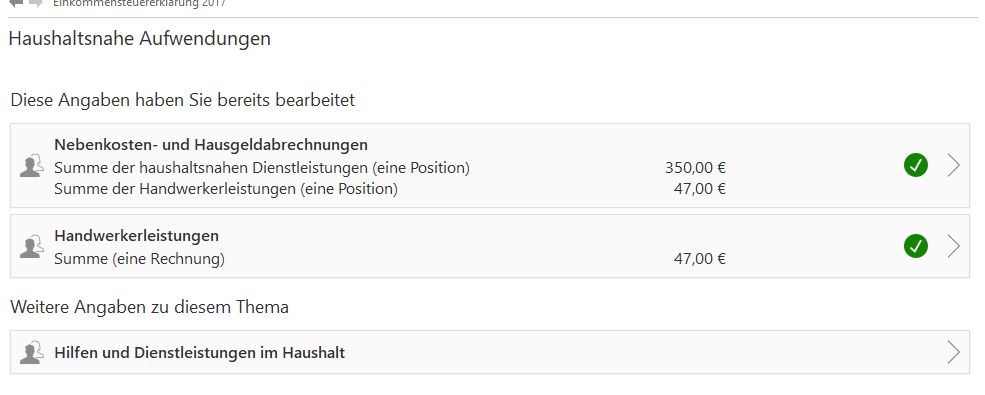Click person icon beside Handwerkerleistungen

click(x=31, y=246)
